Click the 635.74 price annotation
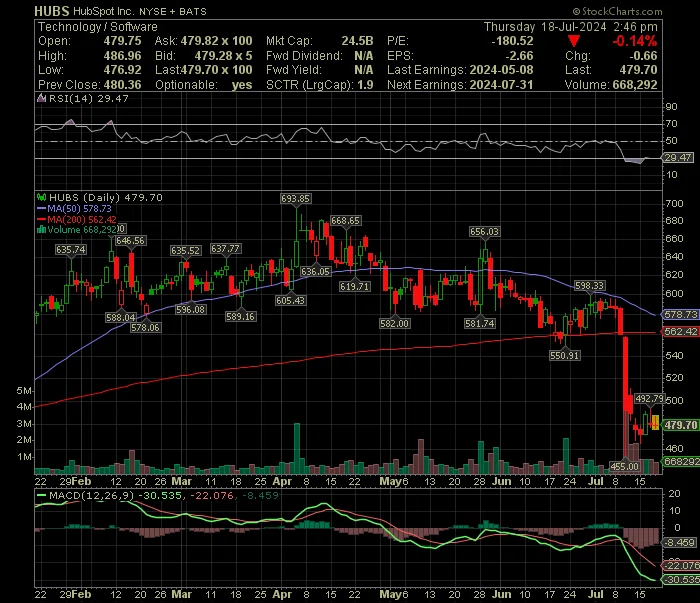 71,250
